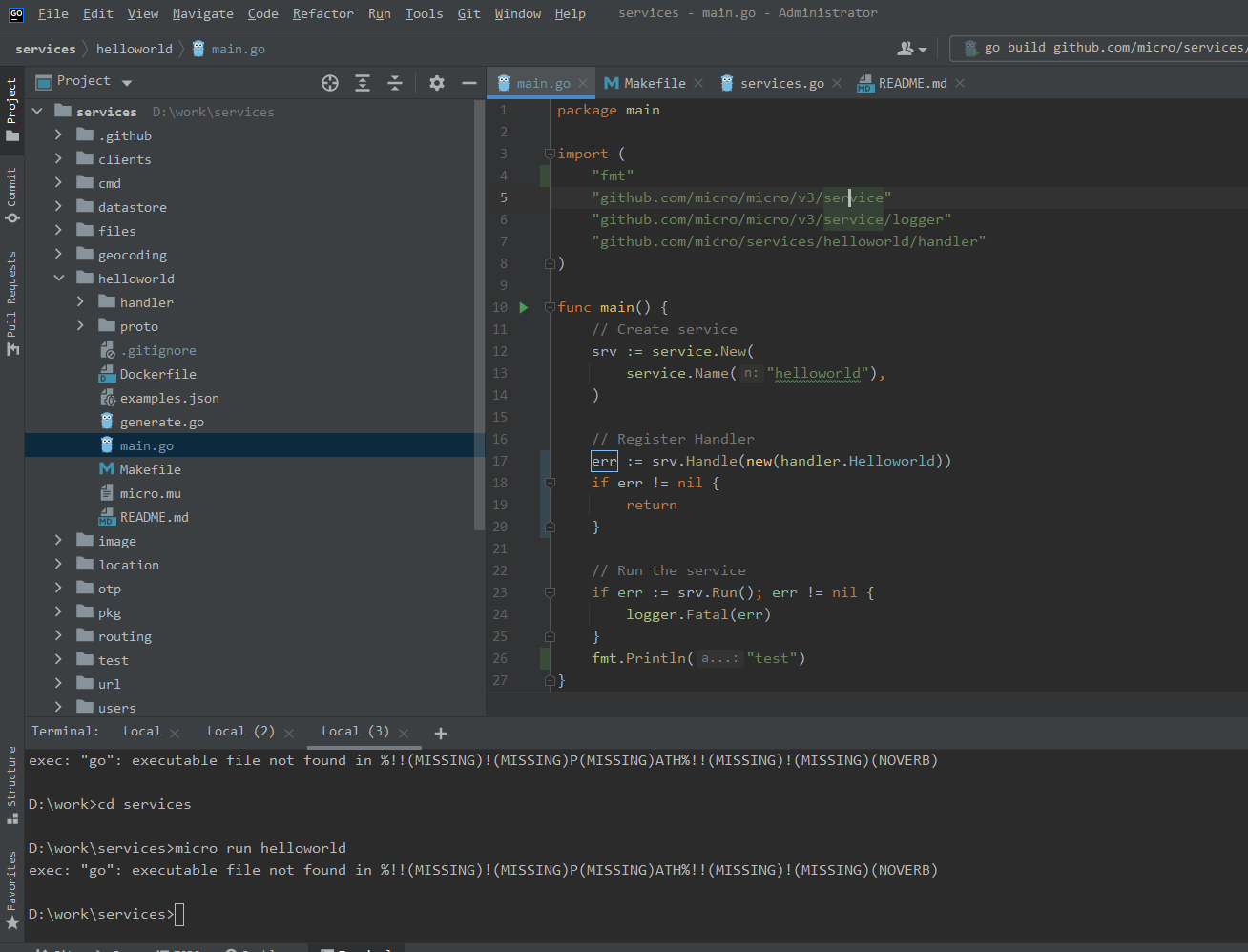This screenshot has width=1248, height=952.
Task: Expand the clients folder
Action: point(59,159)
